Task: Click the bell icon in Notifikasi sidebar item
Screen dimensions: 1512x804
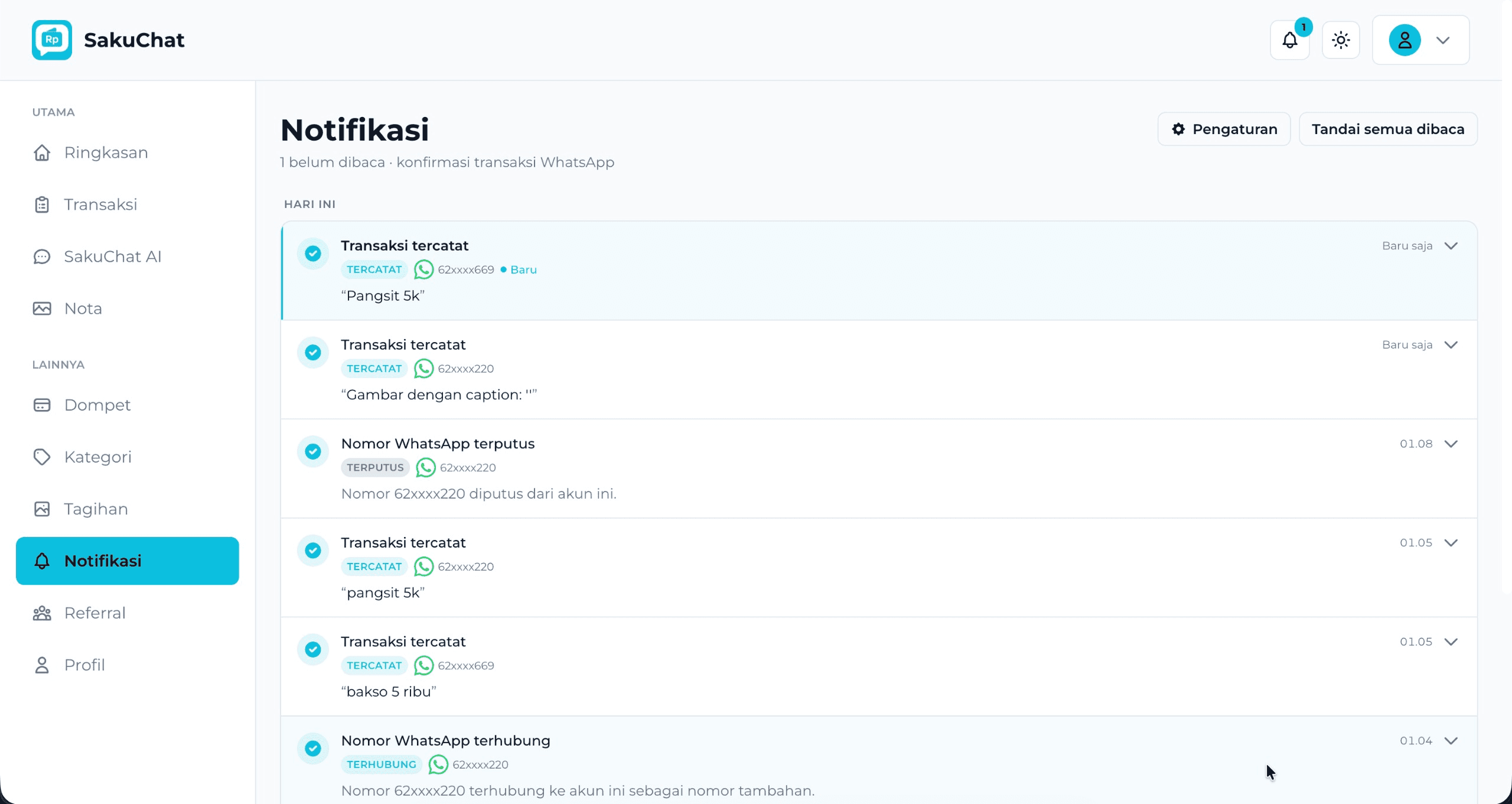Action: (42, 561)
